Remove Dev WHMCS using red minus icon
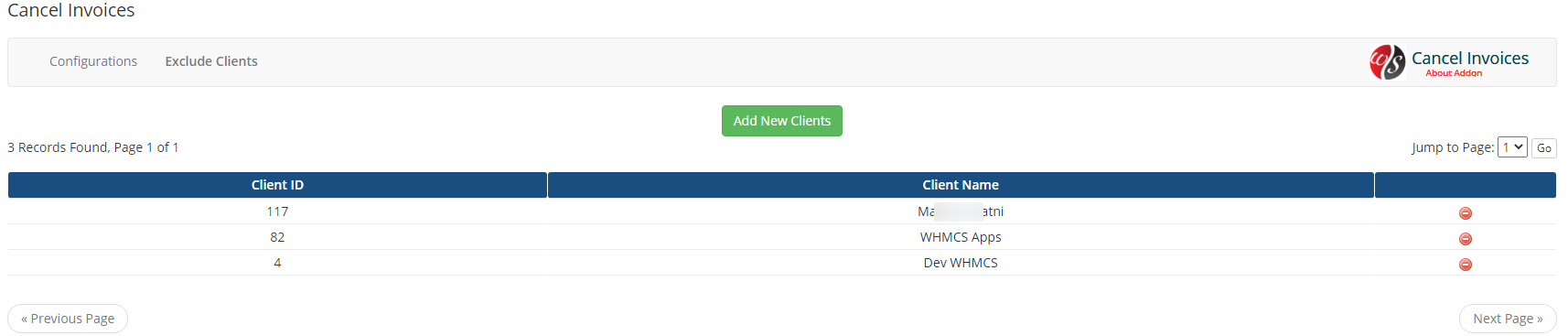The width and height of the screenshot is (1568, 336). click(x=1465, y=265)
